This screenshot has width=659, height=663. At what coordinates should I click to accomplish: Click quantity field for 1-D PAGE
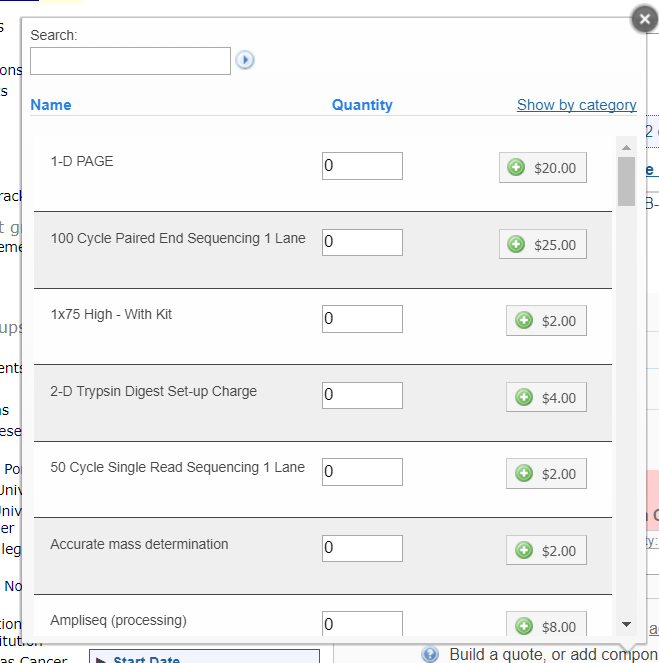[362, 166]
